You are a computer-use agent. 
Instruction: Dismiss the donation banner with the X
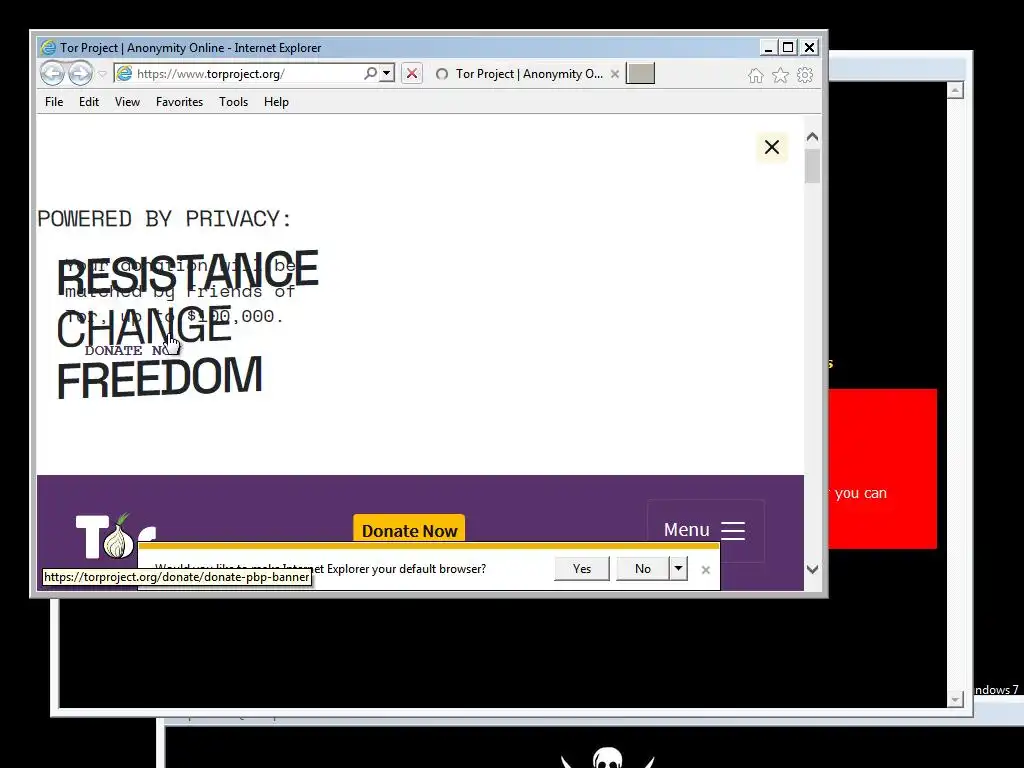pos(772,147)
